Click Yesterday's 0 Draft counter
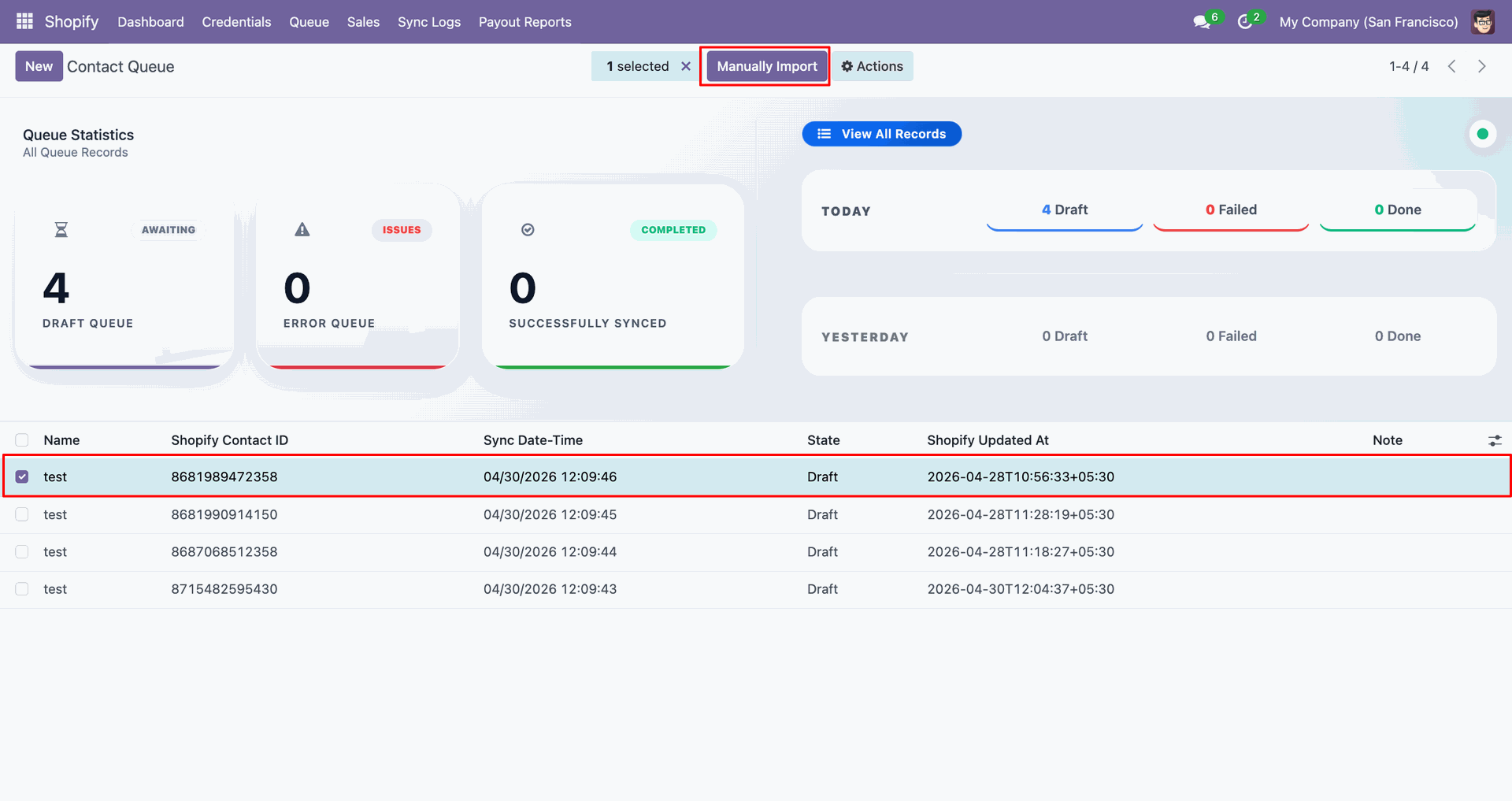Image resolution: width=1512 pixels, height=801 pixels. (x=1065, y=336)
